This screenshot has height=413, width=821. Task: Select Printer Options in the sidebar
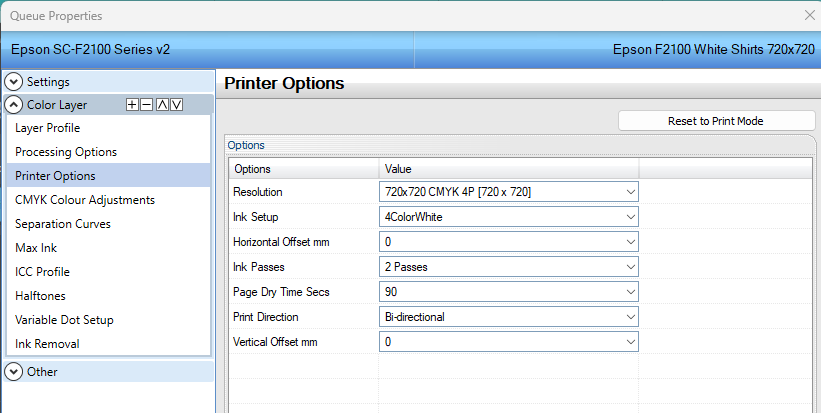coord(108,176)
